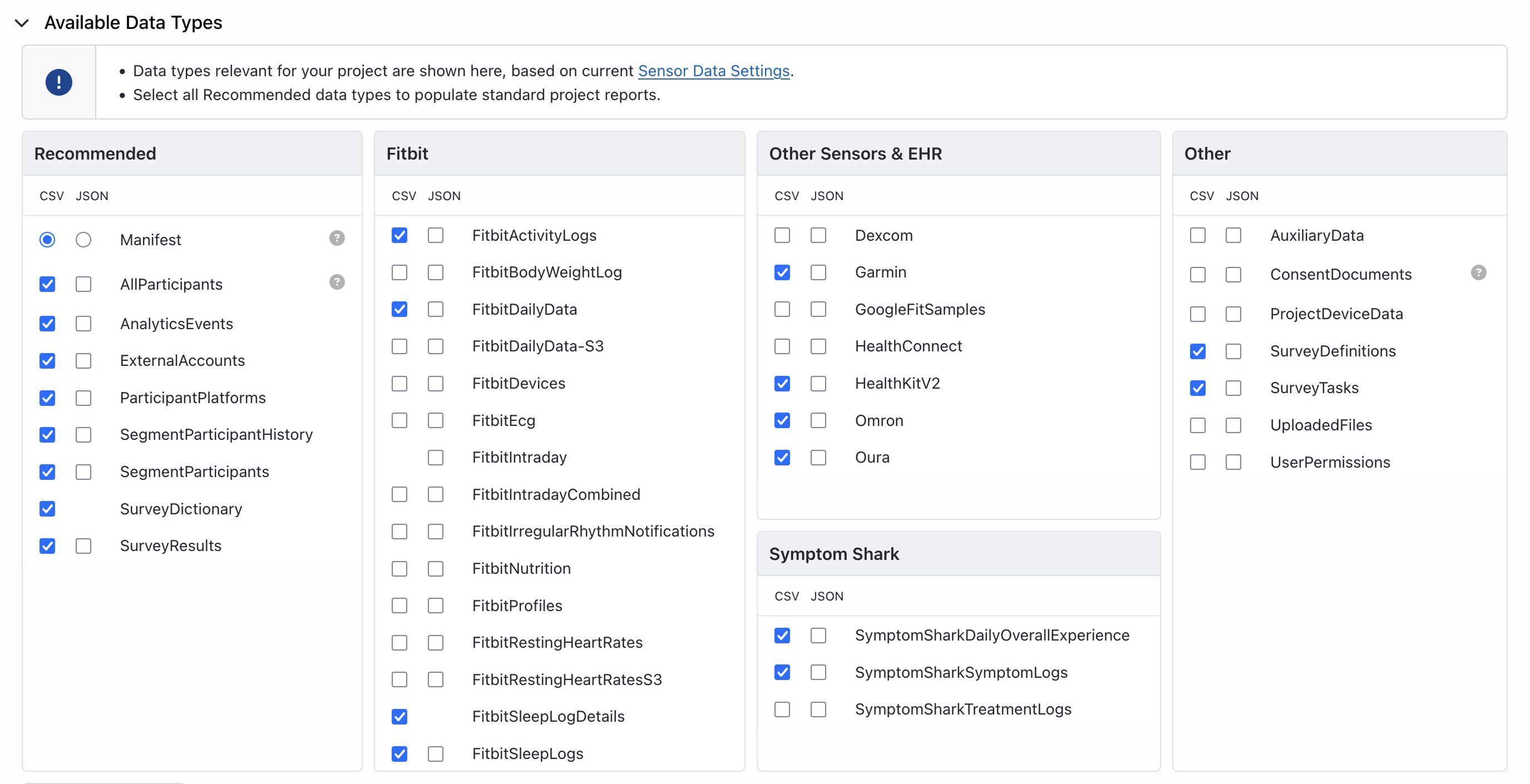
Task: Uncheck the CSV checkbox for FitbitSleepLogDetails
Action: [x=399, y=716]
